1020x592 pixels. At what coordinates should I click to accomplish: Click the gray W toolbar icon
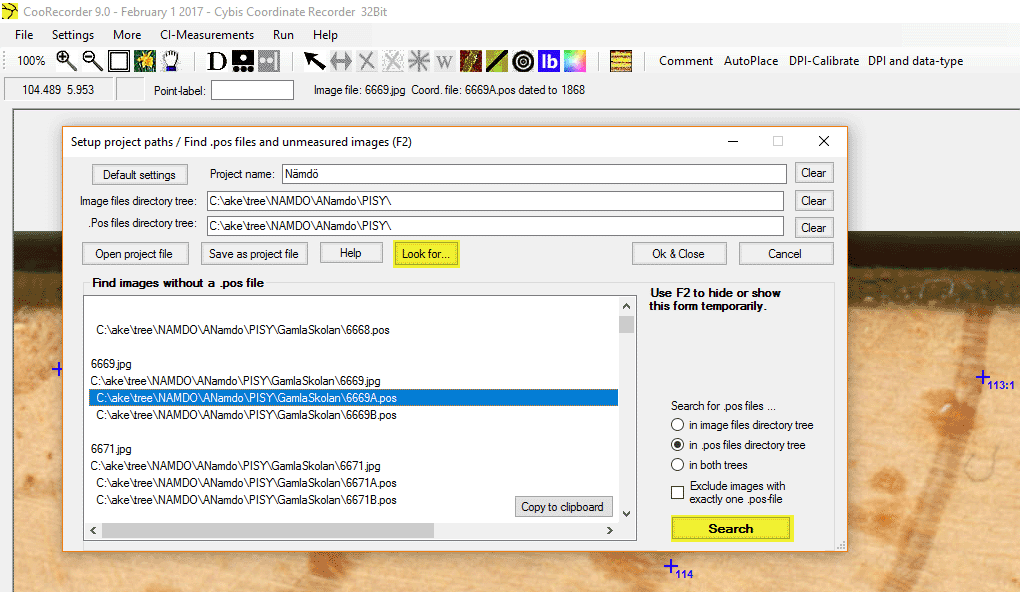tap(444, 61)
